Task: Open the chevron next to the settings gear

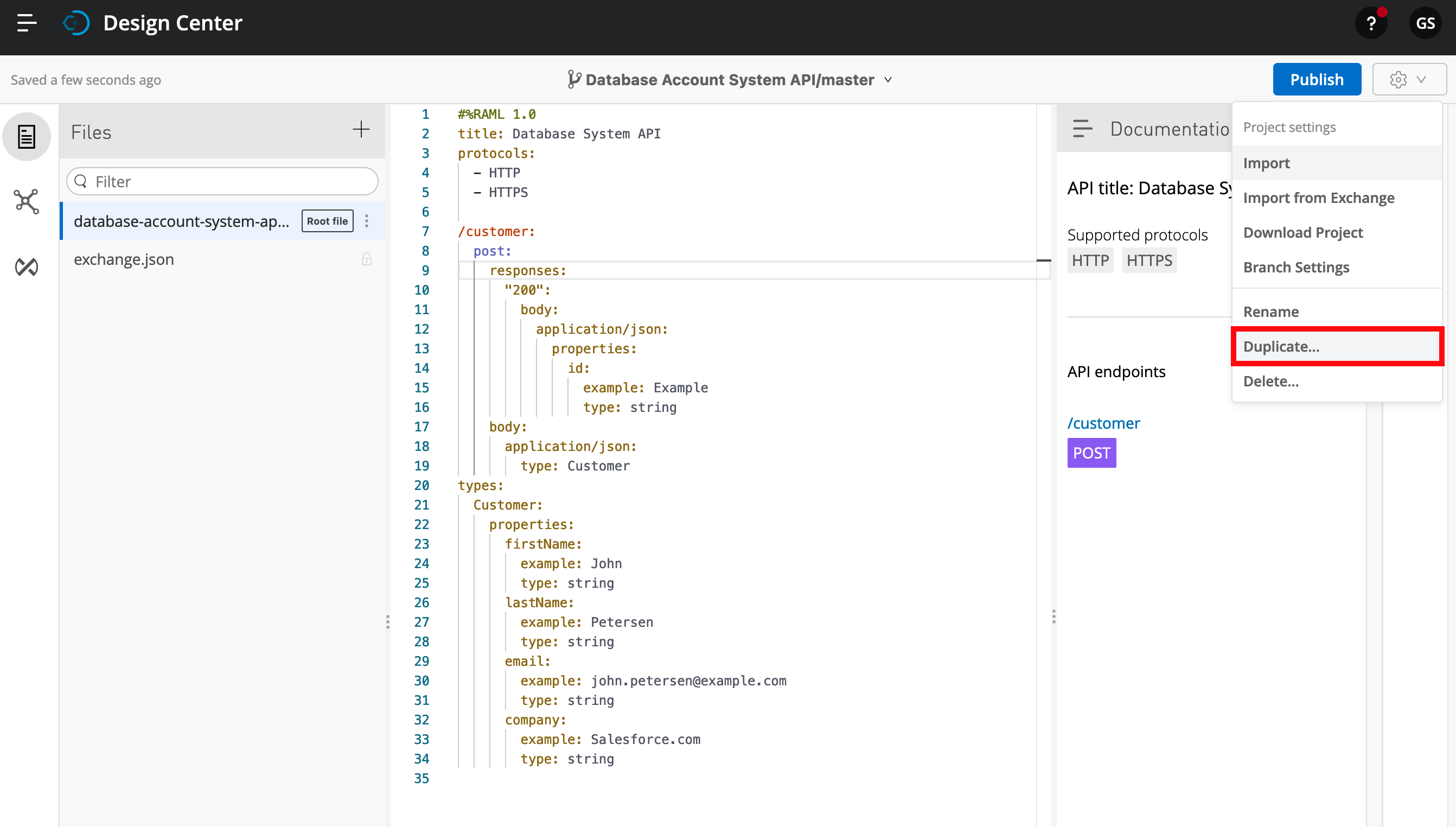Action: 1422,79
